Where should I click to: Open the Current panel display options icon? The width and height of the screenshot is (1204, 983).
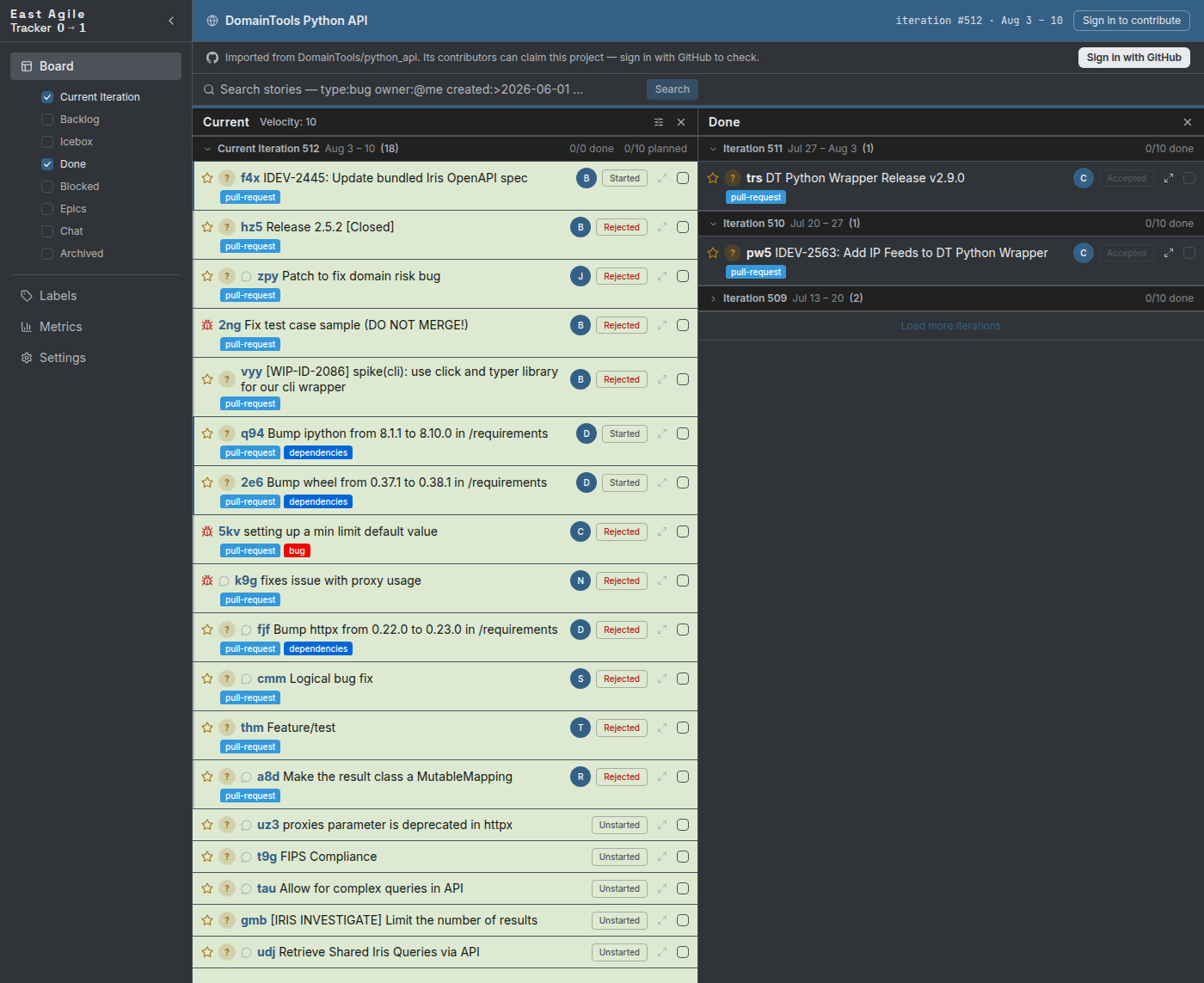(659, 122)
